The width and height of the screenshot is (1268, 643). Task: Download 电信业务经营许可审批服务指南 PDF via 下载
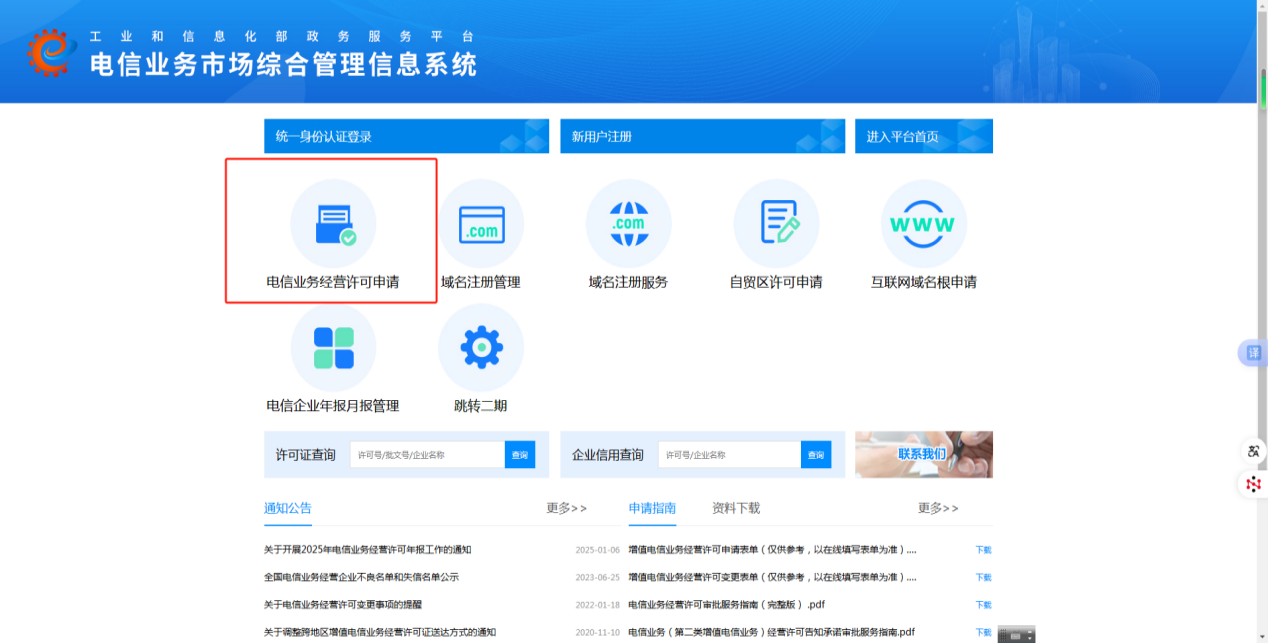pyautogui.click(x=983, y=605)
